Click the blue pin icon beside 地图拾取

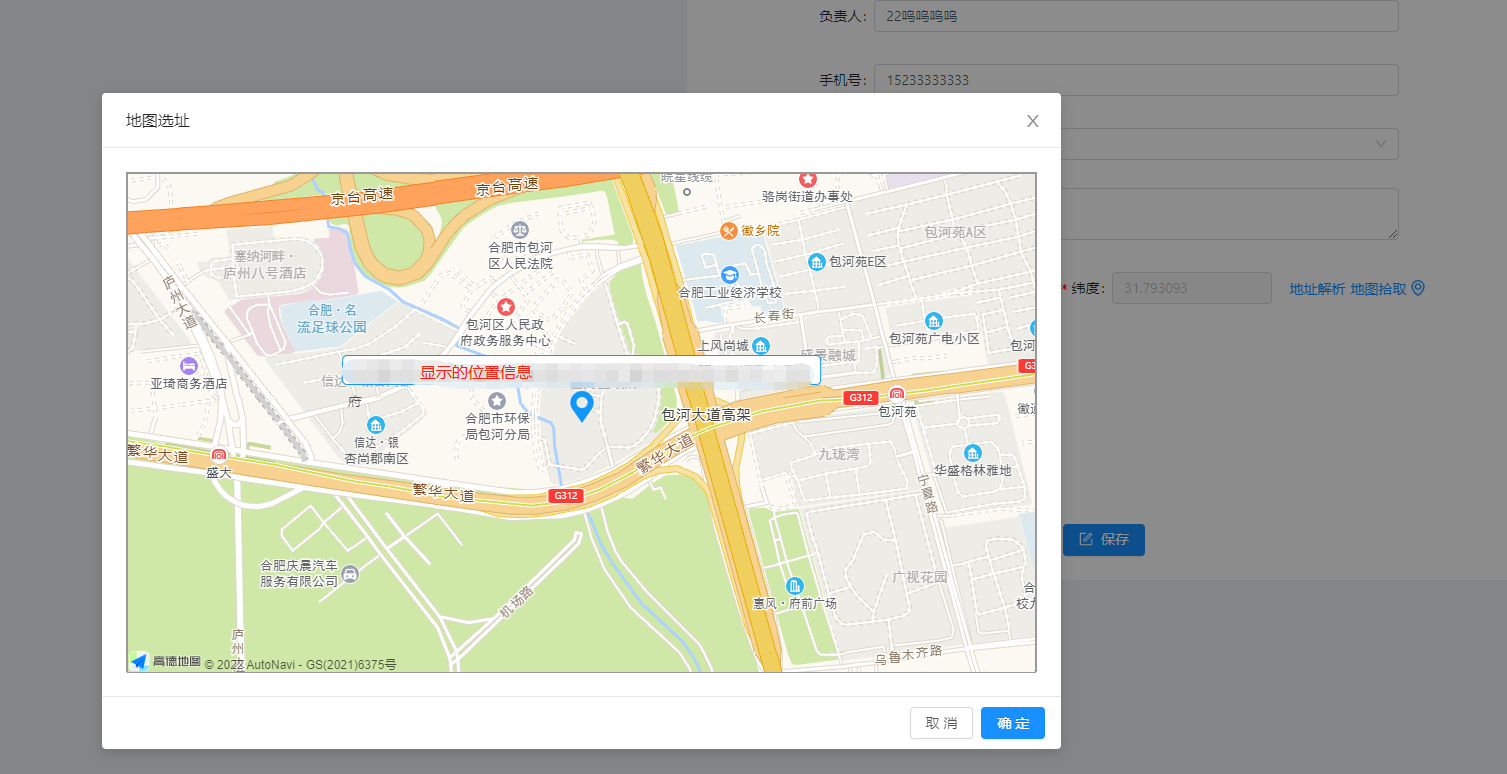pos(1417,287)
